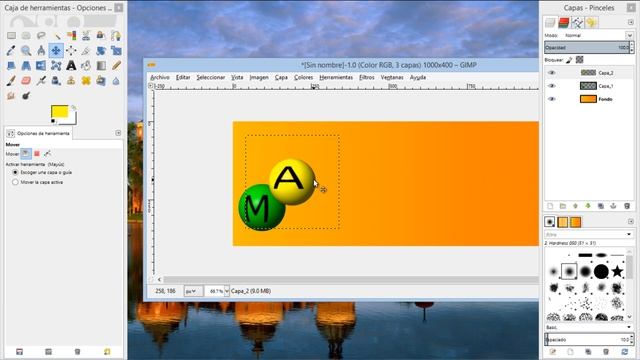Select the Move tool in toolbox
The width and height of the screenshot is (640, 360).
click(56, 51)
